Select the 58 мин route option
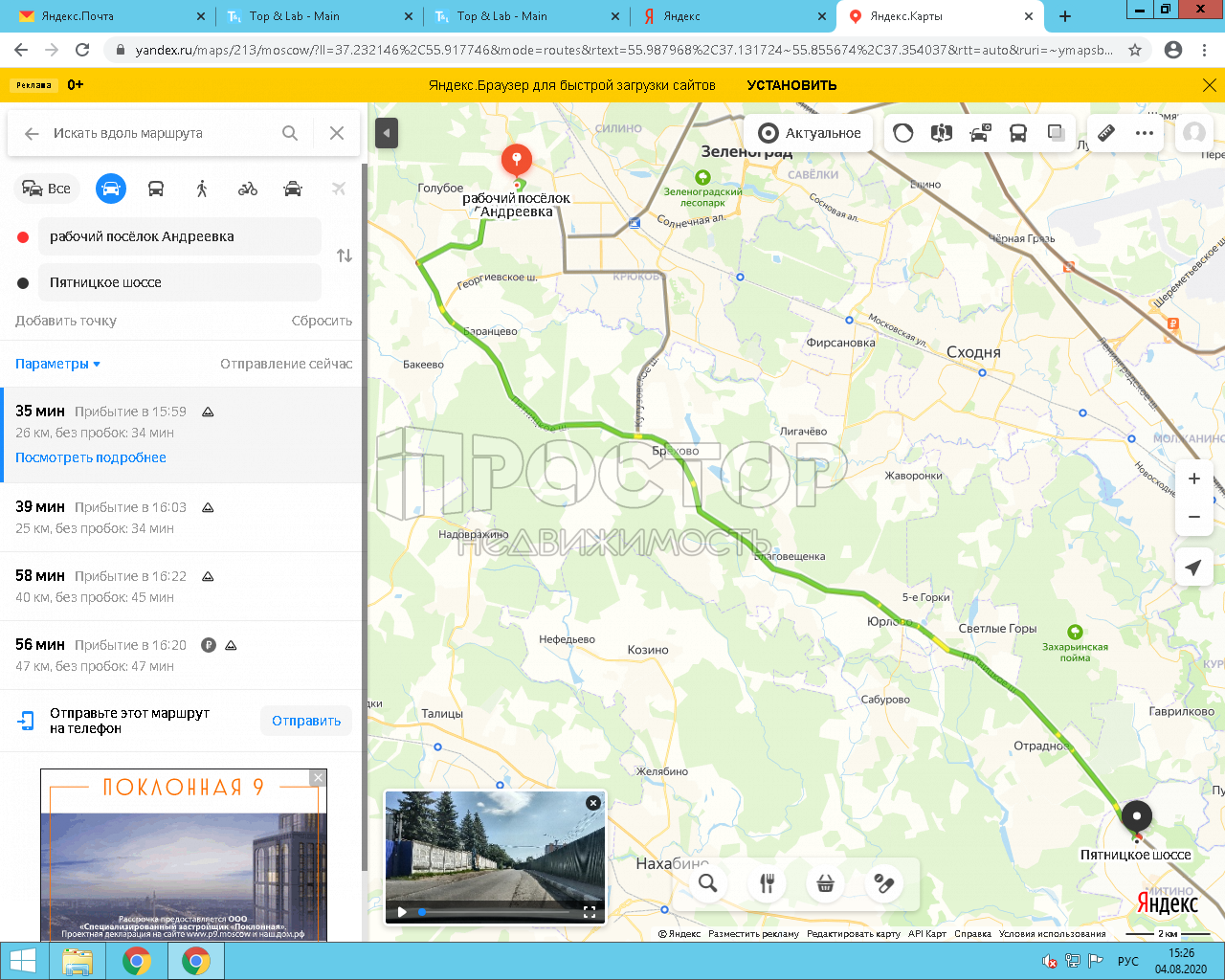The image size is (1225, 980). [182, 586]
